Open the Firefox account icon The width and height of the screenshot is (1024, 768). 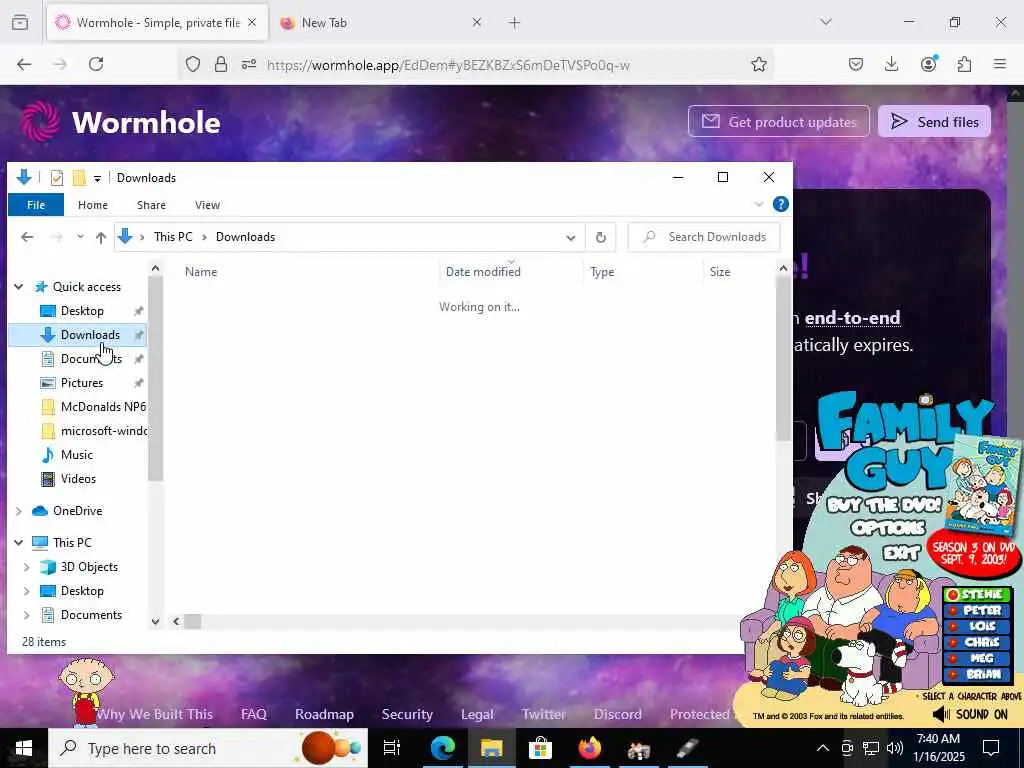click(x=928, y=63)
